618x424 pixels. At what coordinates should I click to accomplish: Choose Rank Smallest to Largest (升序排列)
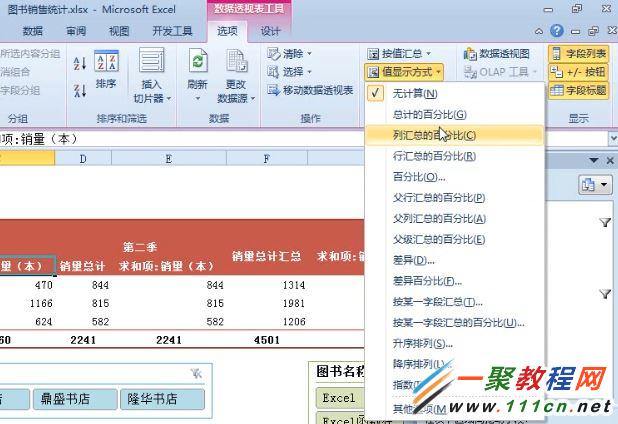point(455,344)
